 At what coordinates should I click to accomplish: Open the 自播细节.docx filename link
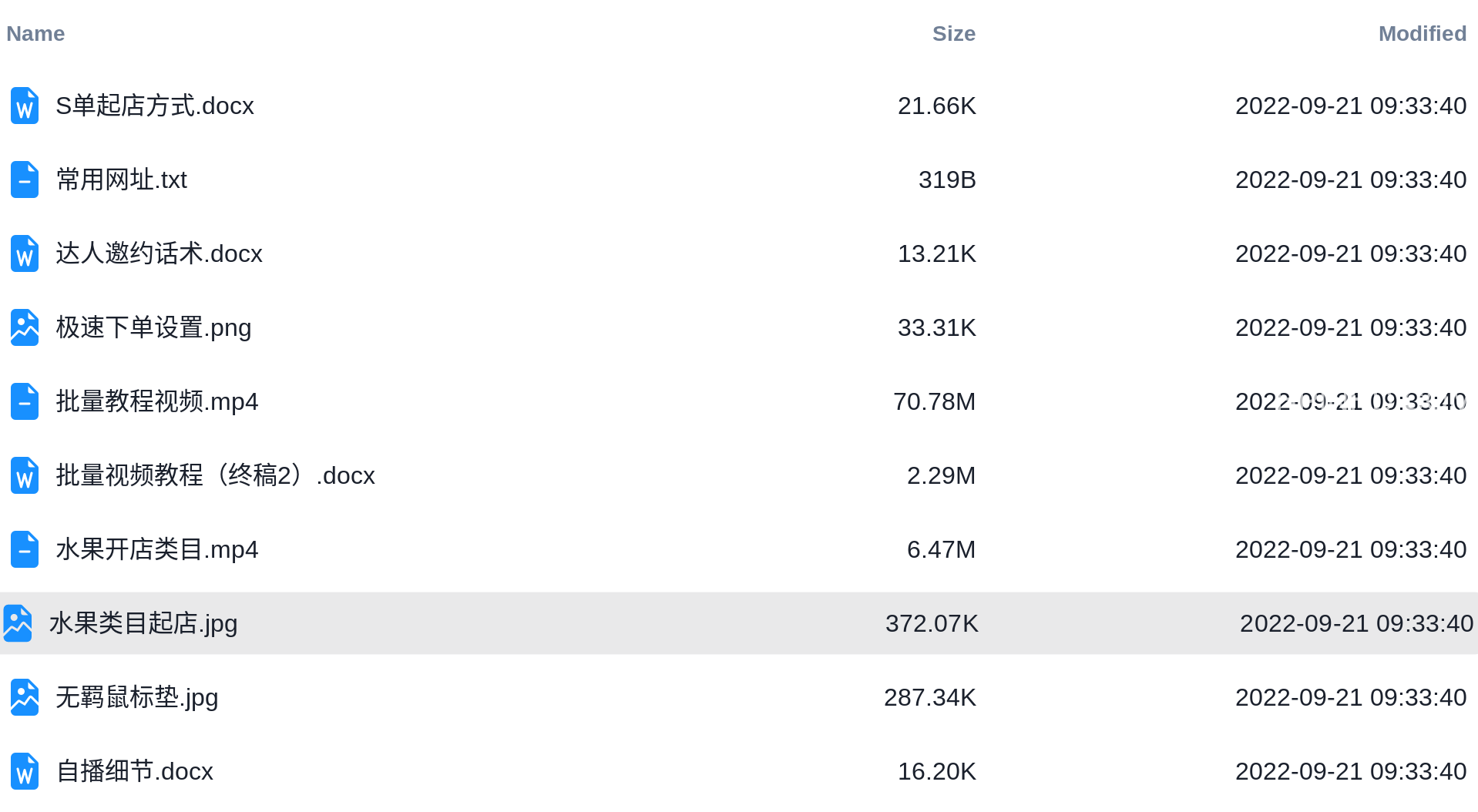tap(135, 771)
